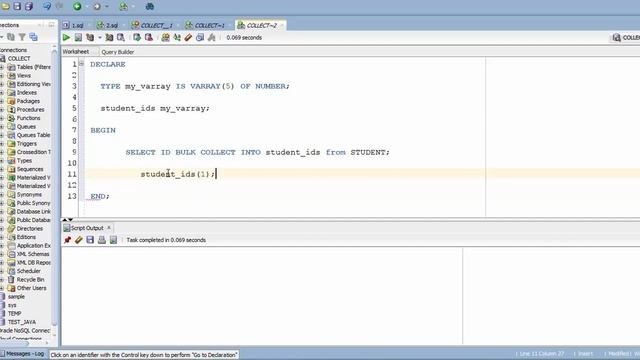This screenshot has height=360, width=640.
Task: Click the binoculars Find DB Object icon
Action: pyautogui.click(x=149, y=6)
